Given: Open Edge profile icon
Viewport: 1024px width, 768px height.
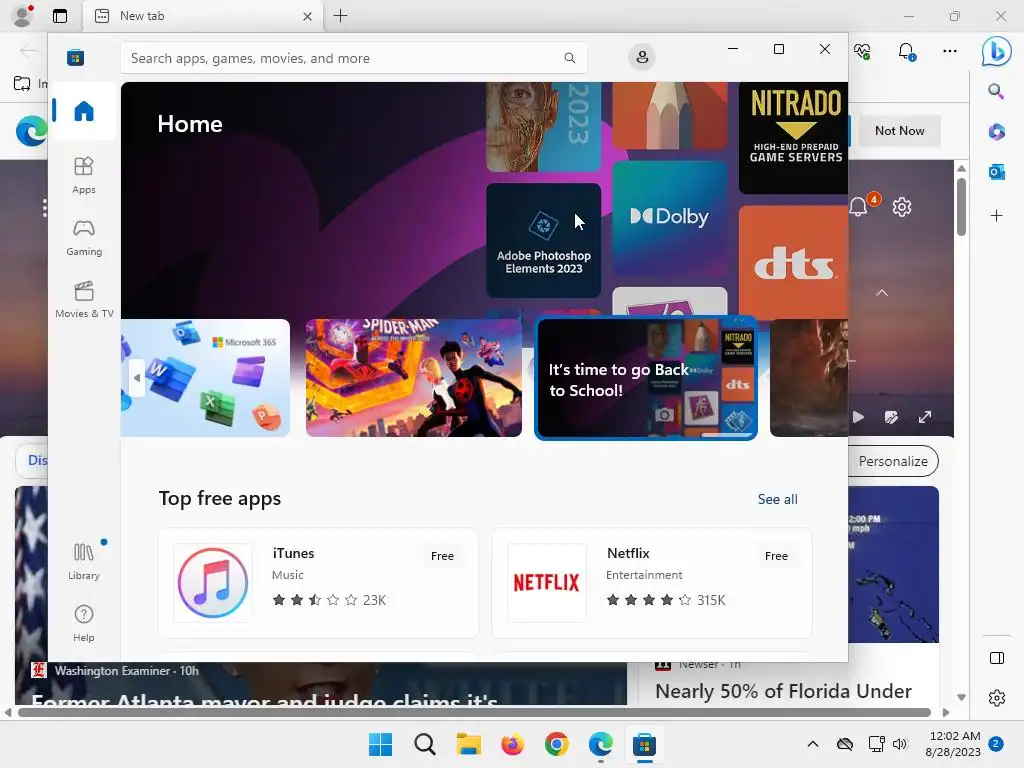Looking at the screenshot, I should point(23,16).
